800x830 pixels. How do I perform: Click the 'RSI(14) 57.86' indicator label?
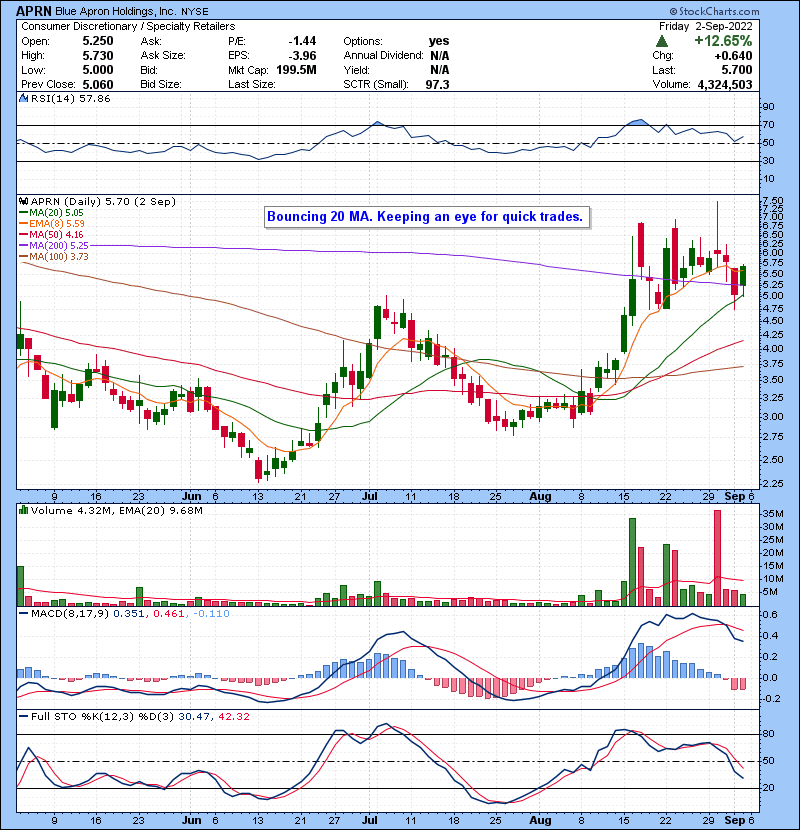(x=70, y=98)
